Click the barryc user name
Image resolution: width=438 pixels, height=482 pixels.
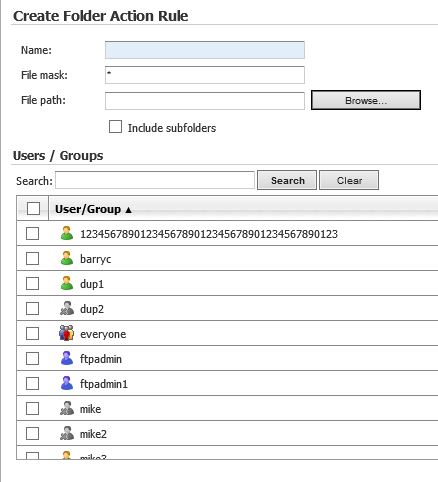96,259
